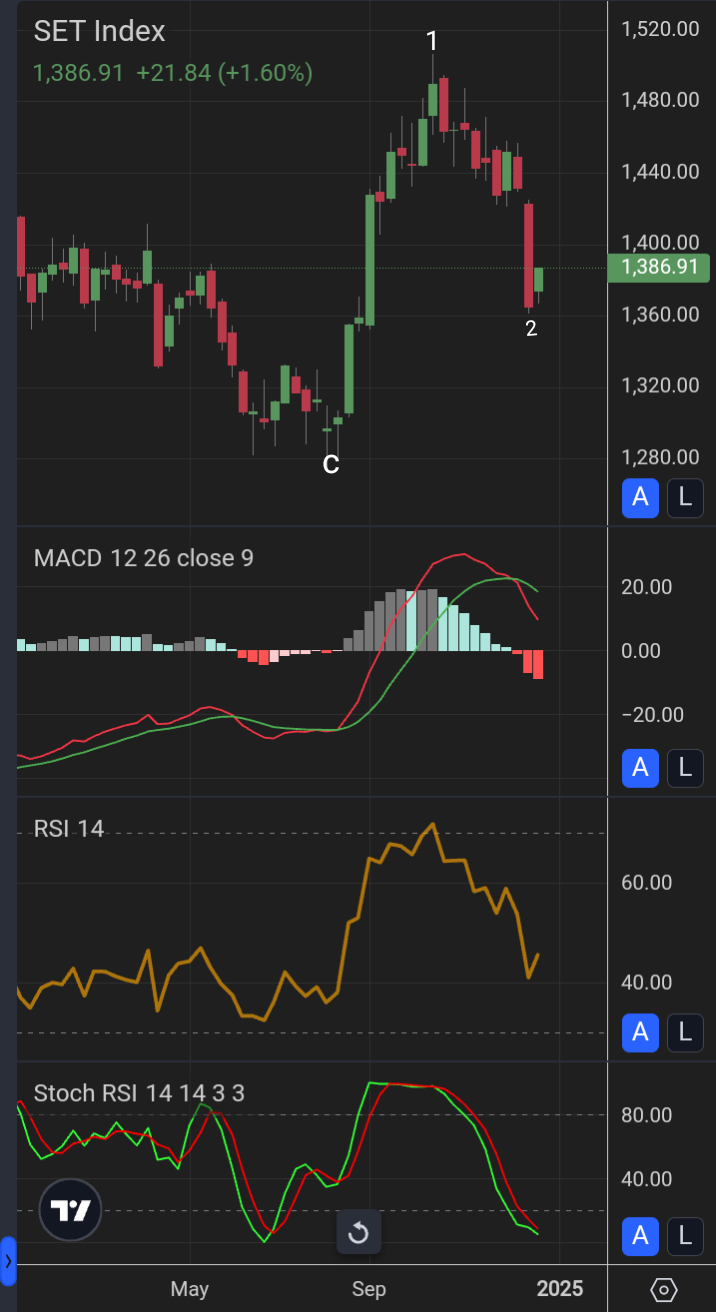Open chart settings via the hexagon gear icon
This screenshot has width=716, height=1312.
[x=664, y=1289]
